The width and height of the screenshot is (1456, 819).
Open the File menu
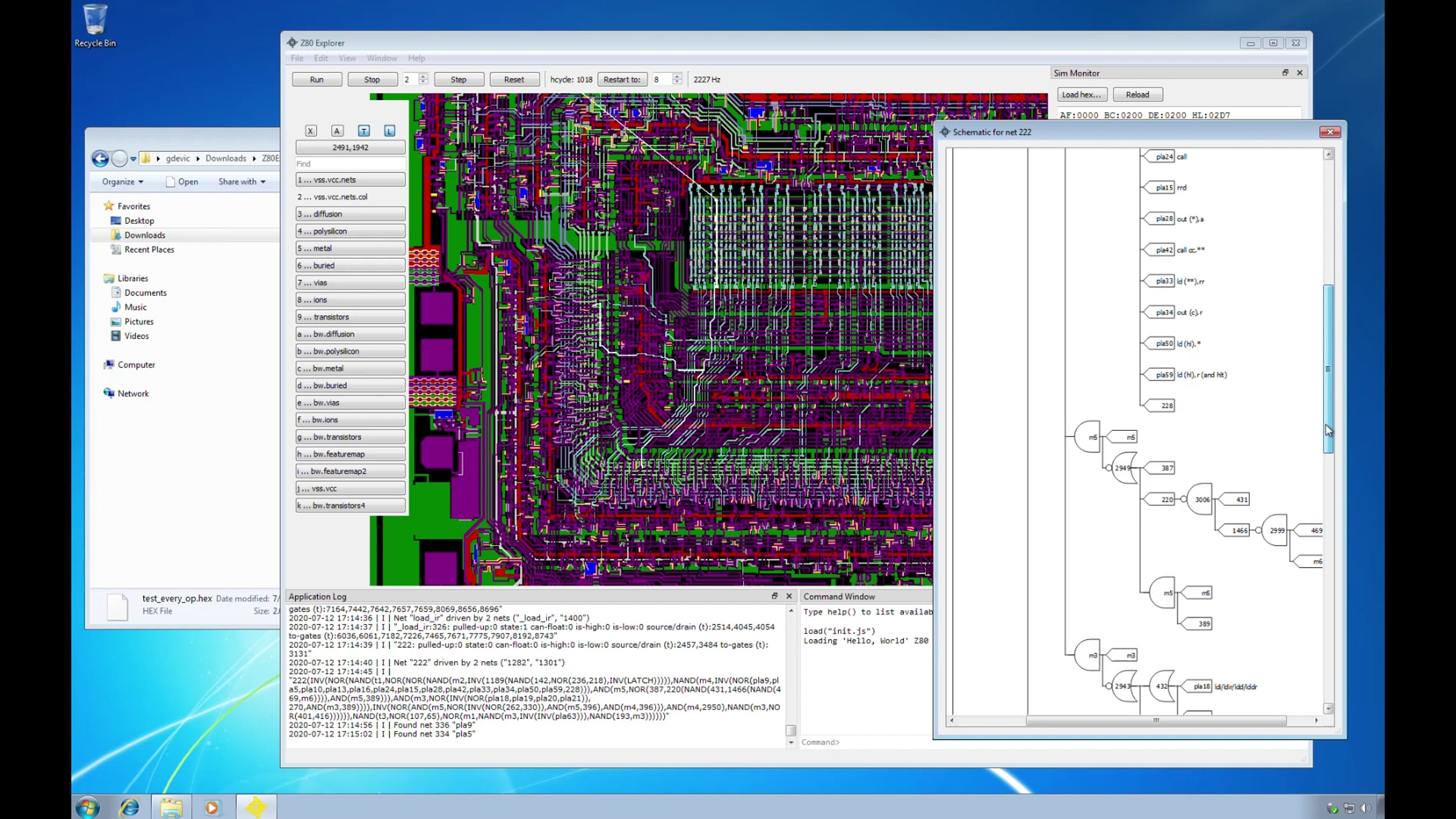pos(297,58)
